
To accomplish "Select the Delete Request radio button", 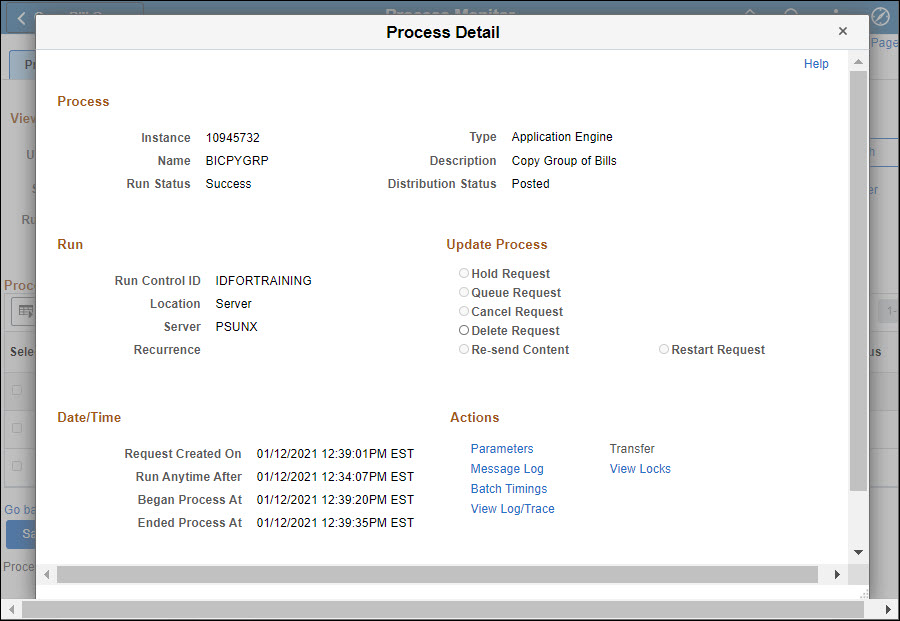I will pyautogui.click(x=464, y=330).
